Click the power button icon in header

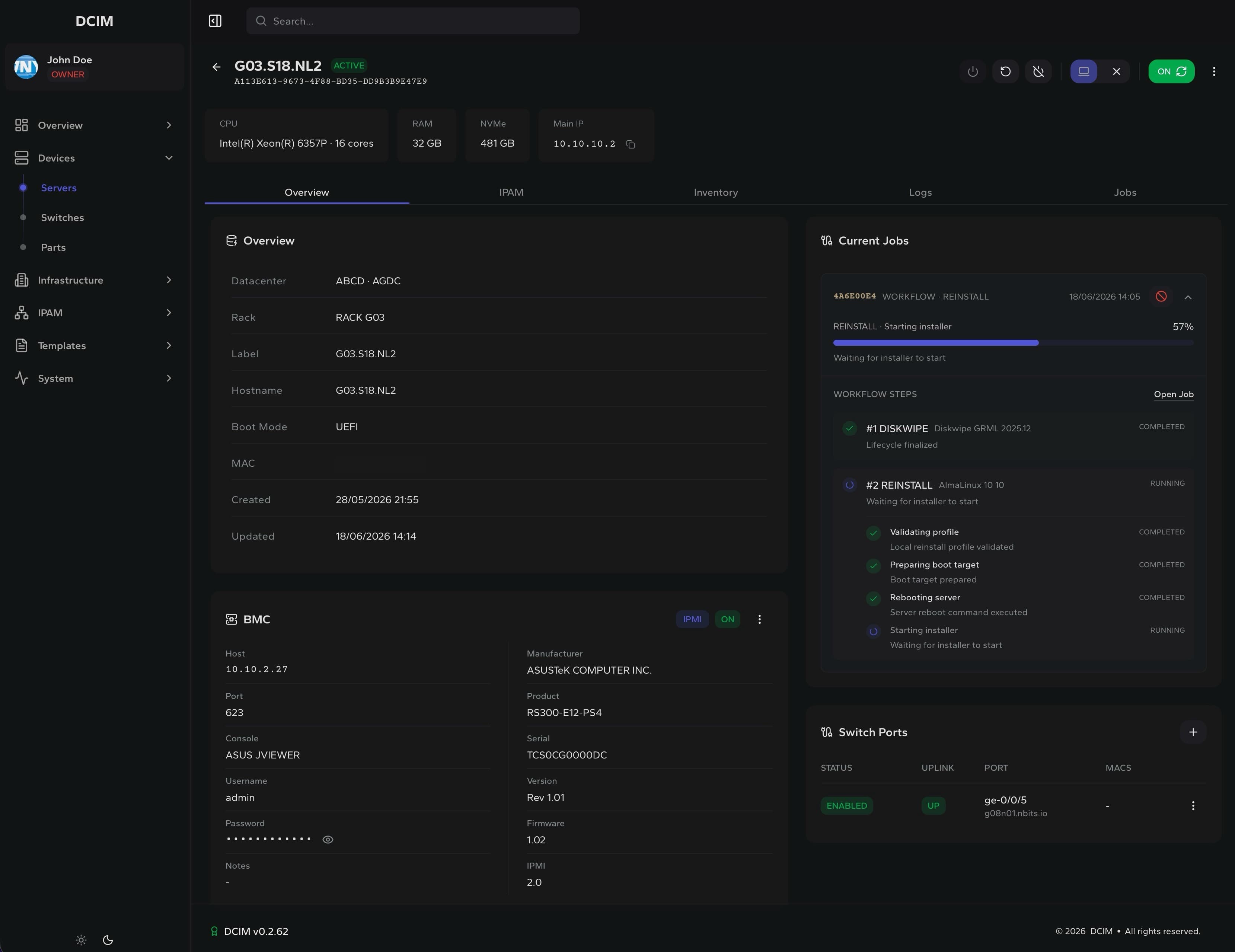pyautogui.click(x=973, y=72)
